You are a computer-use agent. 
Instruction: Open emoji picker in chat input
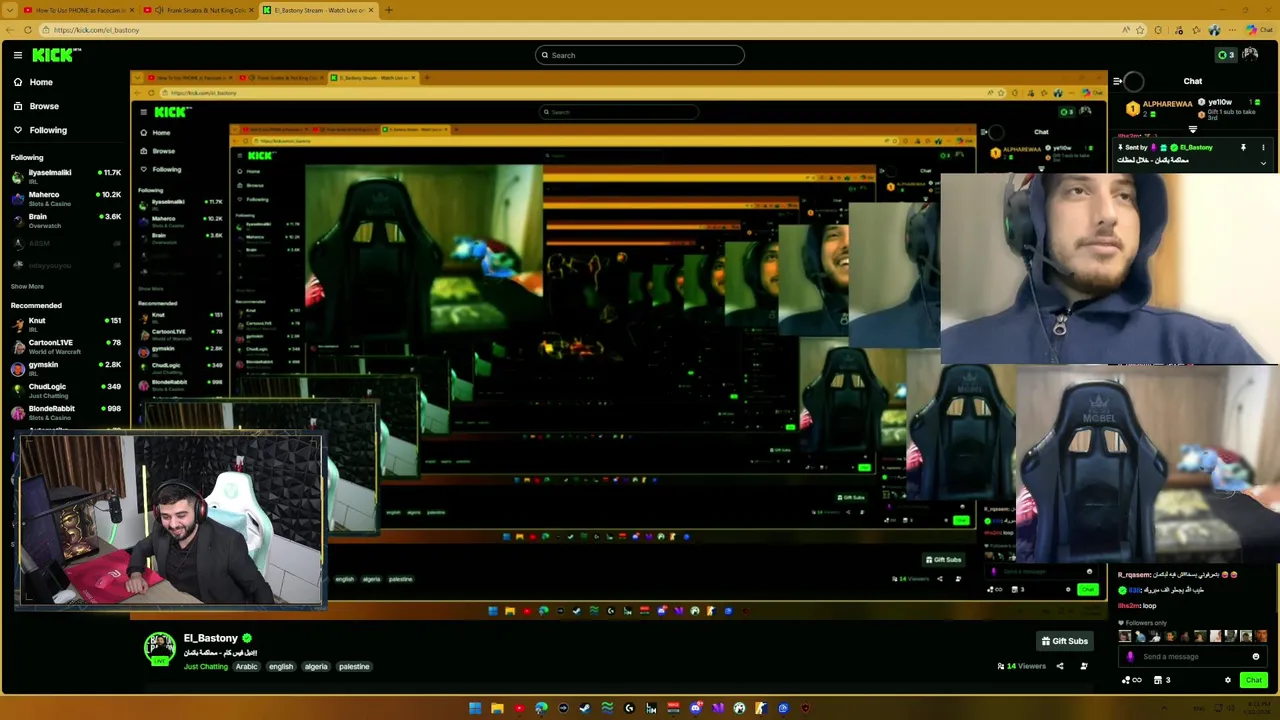coord(1256,657)
